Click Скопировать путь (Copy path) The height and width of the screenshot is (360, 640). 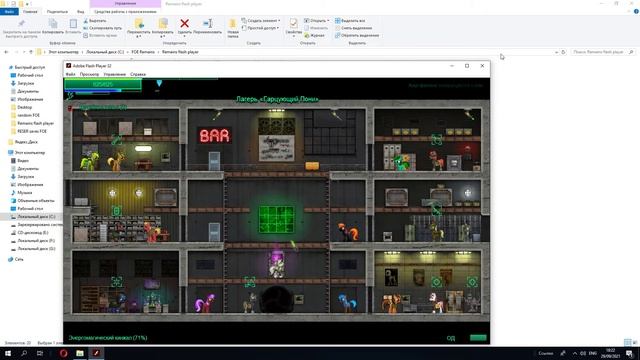click(x=102, y=28)
